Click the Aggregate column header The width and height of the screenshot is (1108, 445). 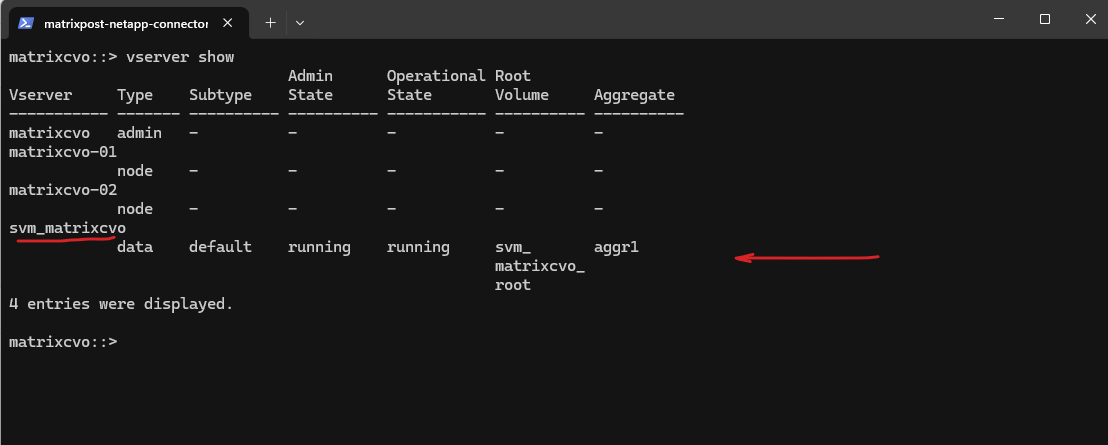pyautogui.click(x=634, y=95)
